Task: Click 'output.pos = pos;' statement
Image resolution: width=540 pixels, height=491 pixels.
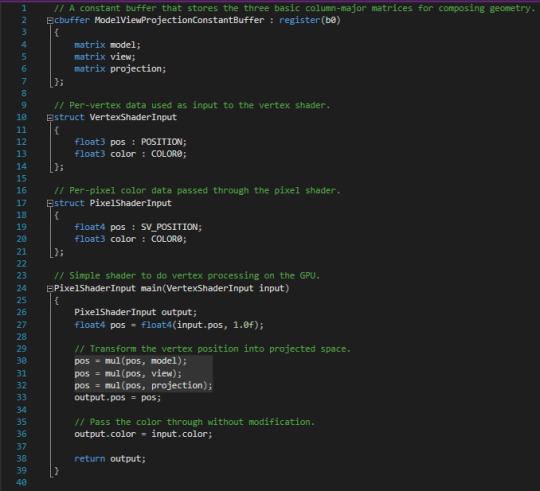Action: click(118, 397)
